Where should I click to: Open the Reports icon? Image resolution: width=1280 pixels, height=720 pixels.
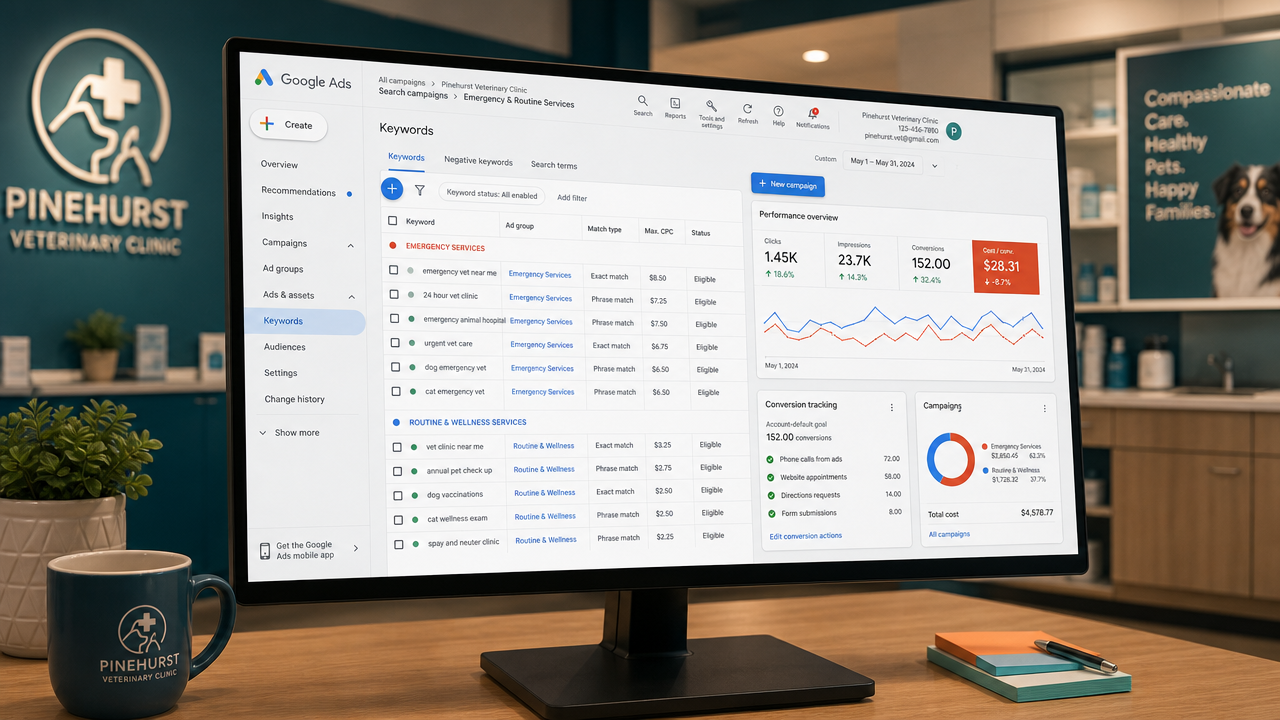(x=675, y=103)
